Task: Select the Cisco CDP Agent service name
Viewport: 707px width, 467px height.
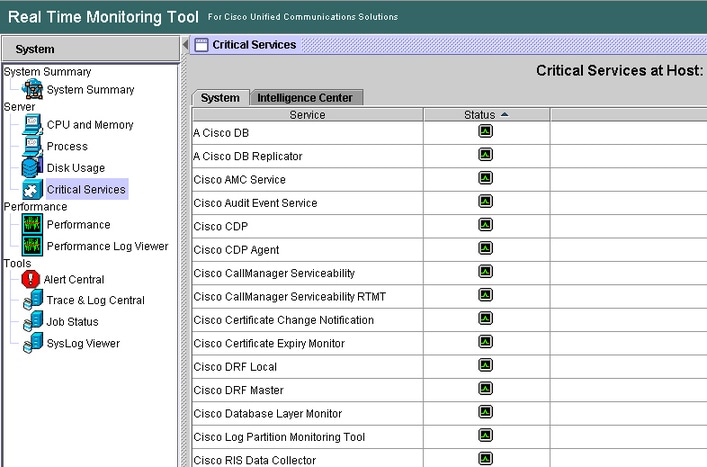Action: pos(236,250)
